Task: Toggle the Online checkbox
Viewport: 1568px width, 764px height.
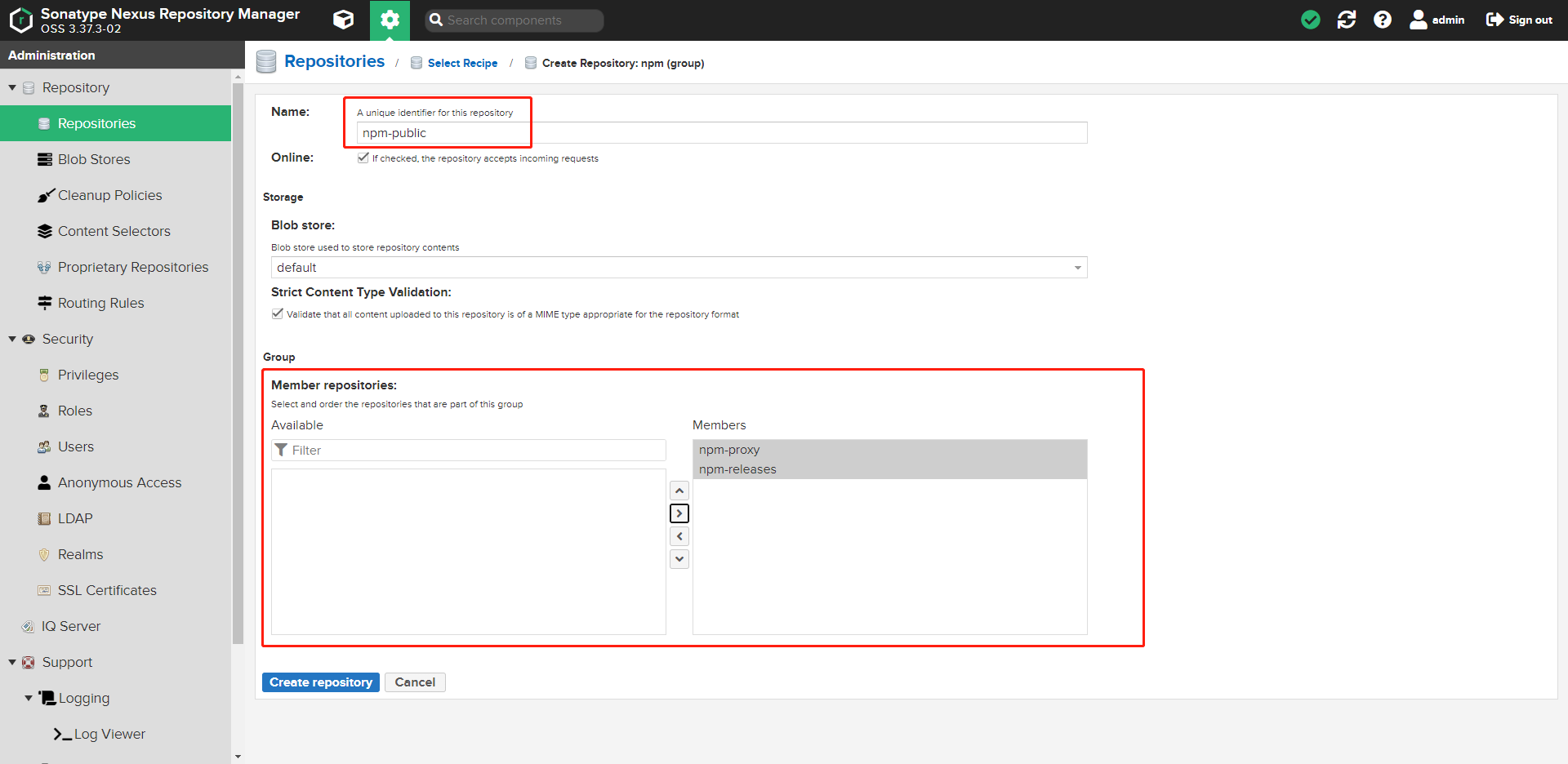Action: pyautogui.click(x=363, y=158)
